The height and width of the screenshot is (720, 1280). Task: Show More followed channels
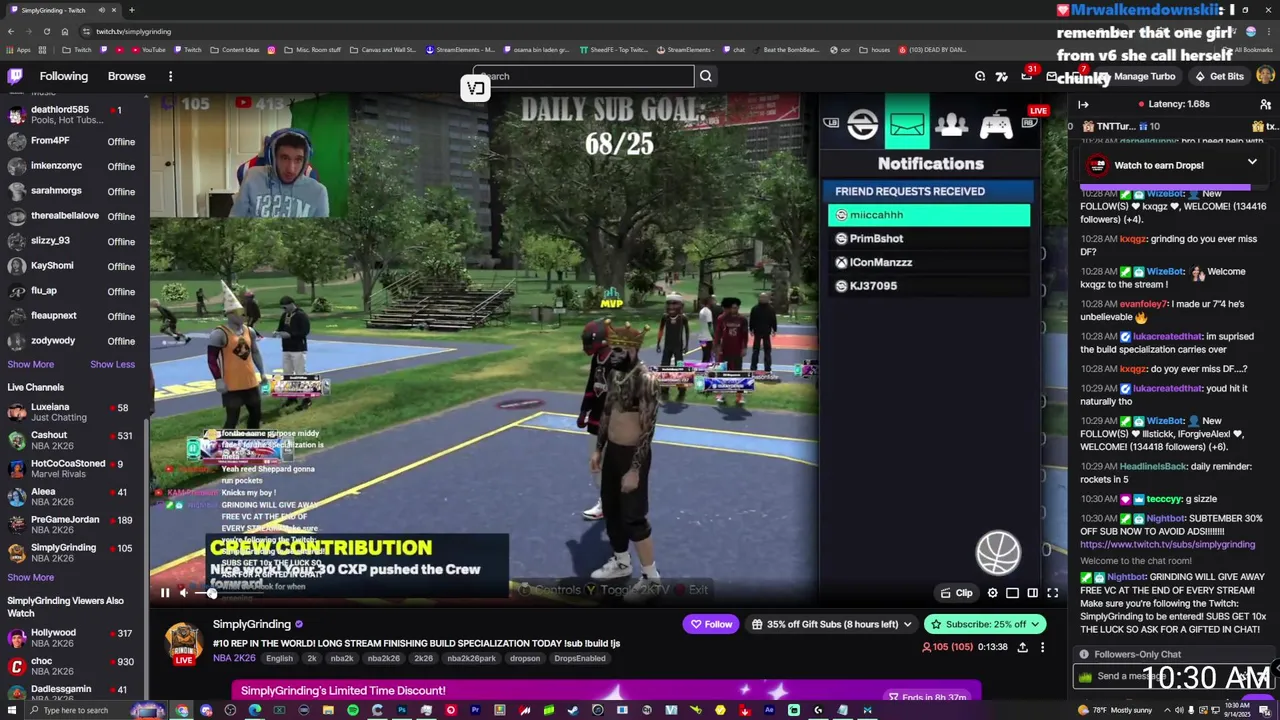pyautogui.click(x=31, y=364)
